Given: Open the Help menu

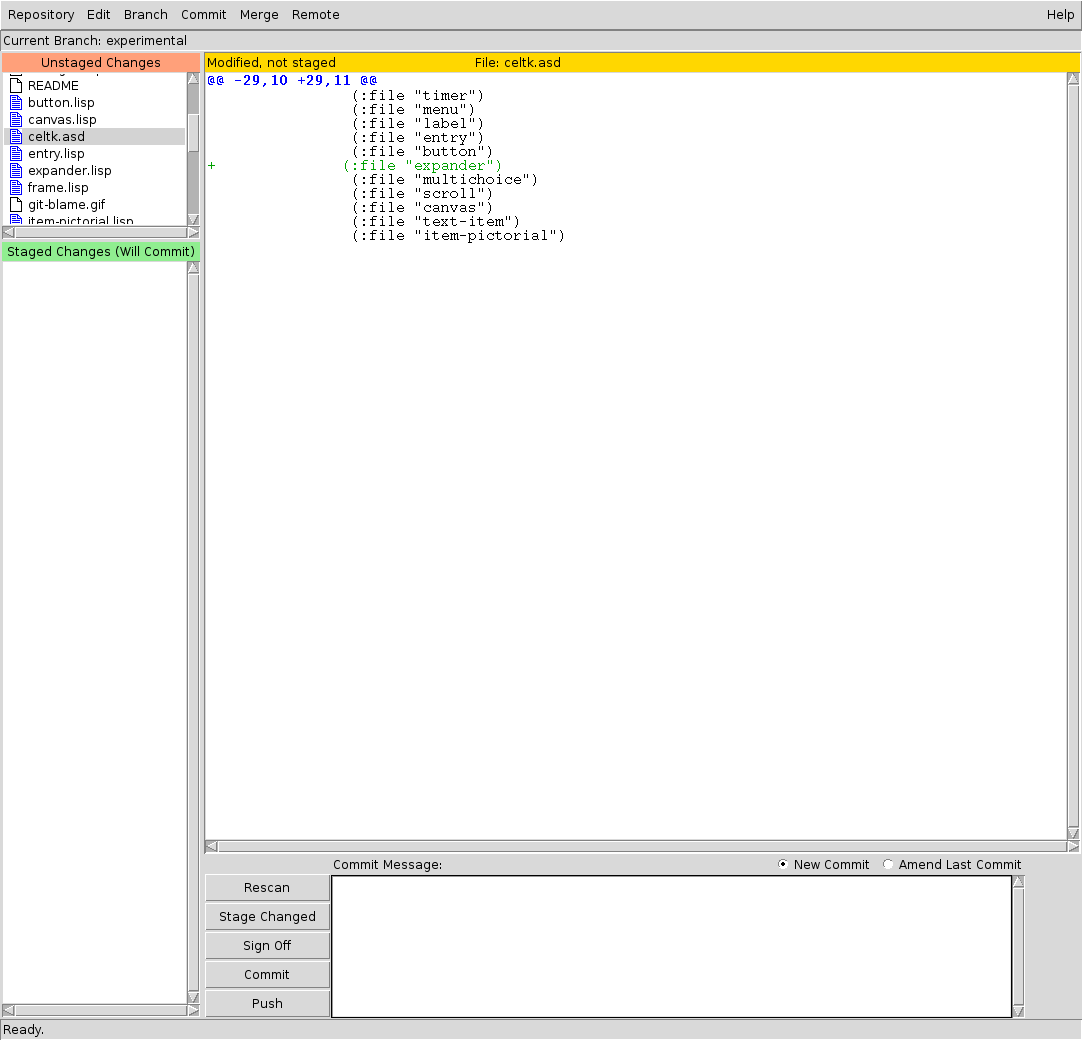Looking at the screenshot, I should point(1060,15).
